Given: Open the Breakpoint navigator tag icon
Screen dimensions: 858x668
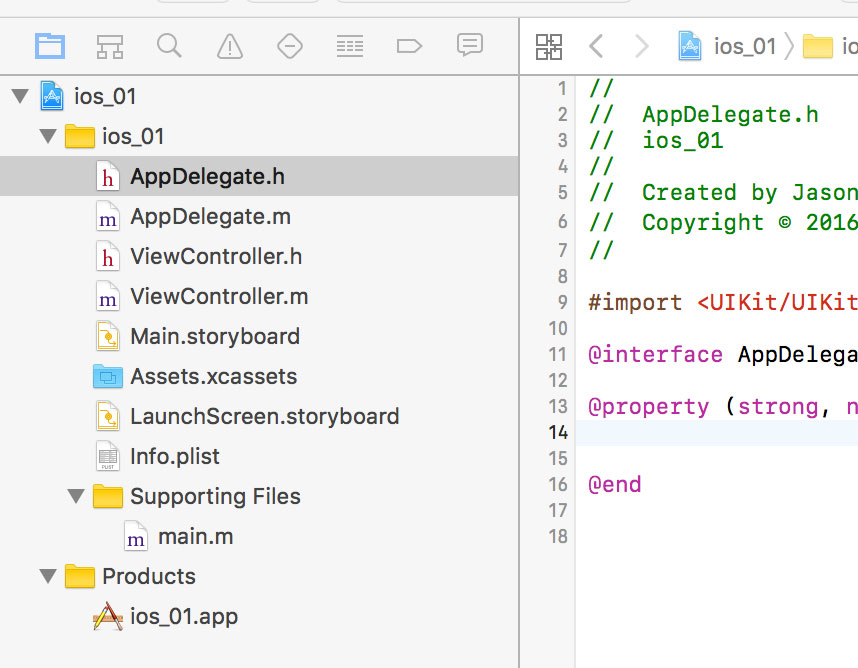Looking at the screenshot, I should click(x=409, y=46).
